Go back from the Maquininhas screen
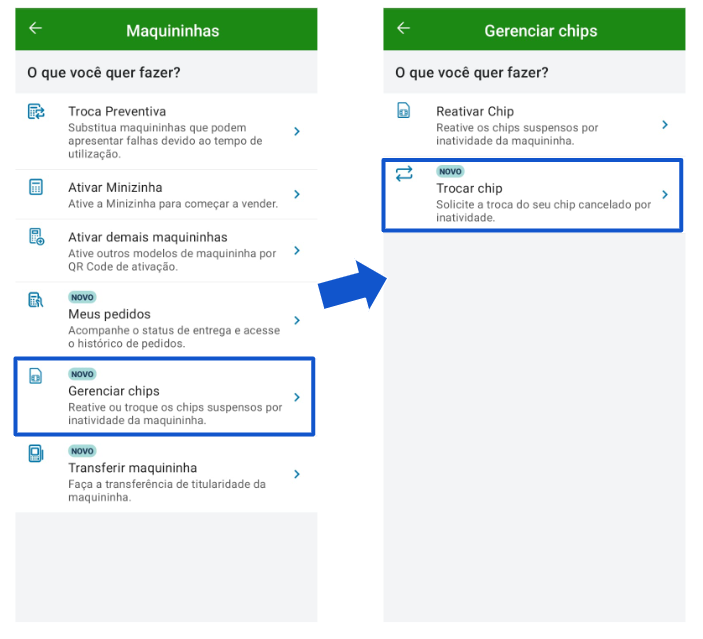This screenshot has width=703, height=639. coord(35,28)
